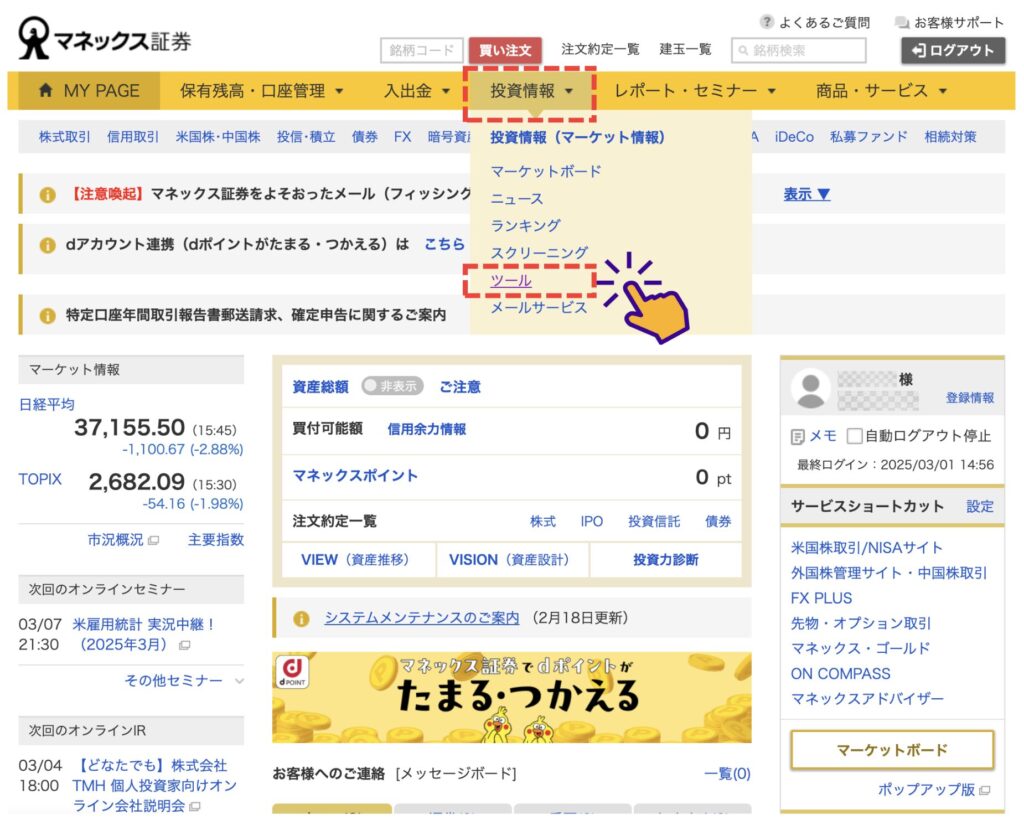Image resolution: width=1024 pixels, height=825 pixels.
Task: Click the d POINT logo on banner
Action: pos(292,671)
